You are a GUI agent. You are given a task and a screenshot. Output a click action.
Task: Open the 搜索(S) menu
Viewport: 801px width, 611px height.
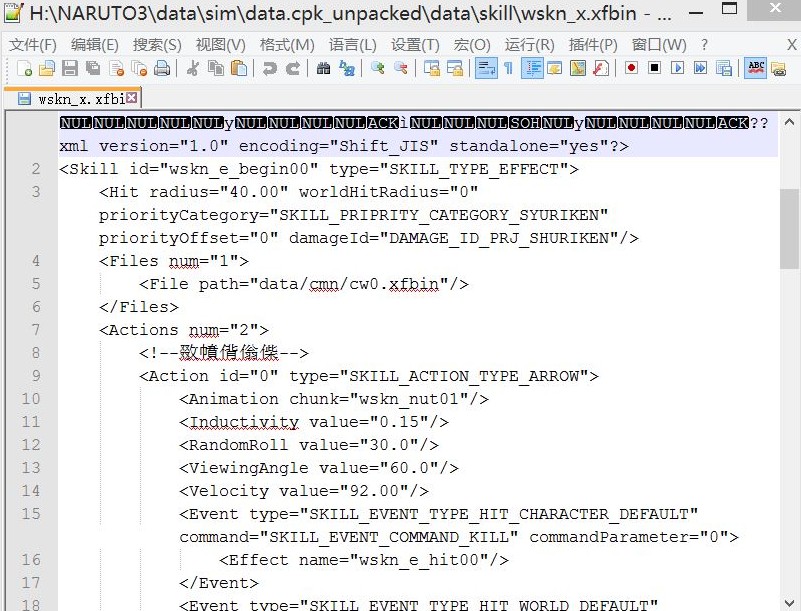[157, 45]
